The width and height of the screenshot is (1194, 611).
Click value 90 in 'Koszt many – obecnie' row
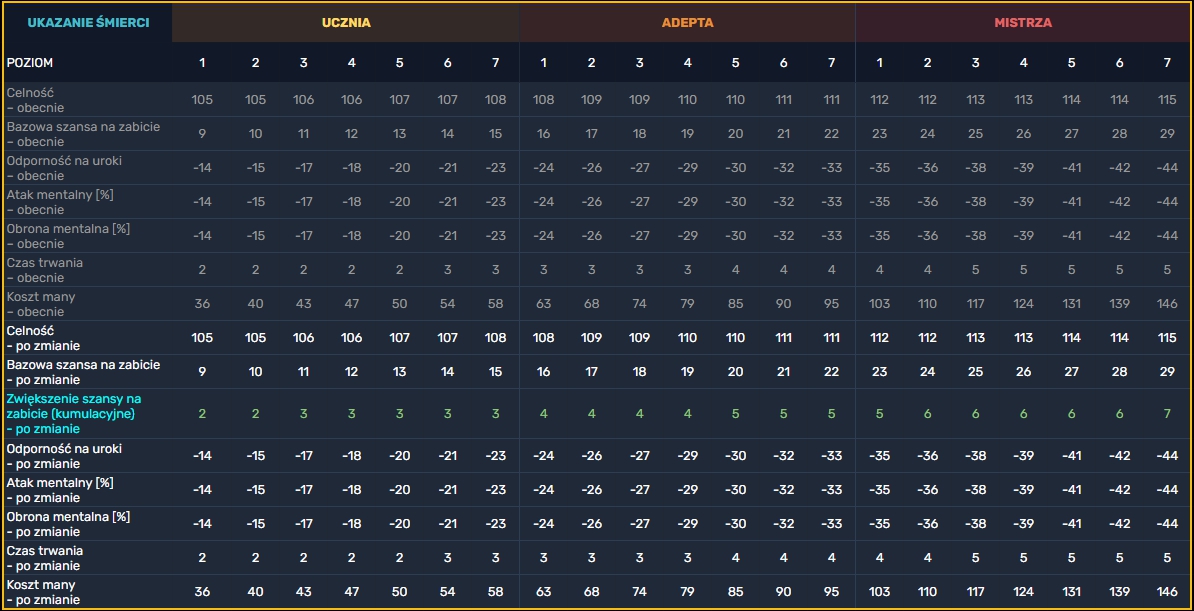click(784, 303)
